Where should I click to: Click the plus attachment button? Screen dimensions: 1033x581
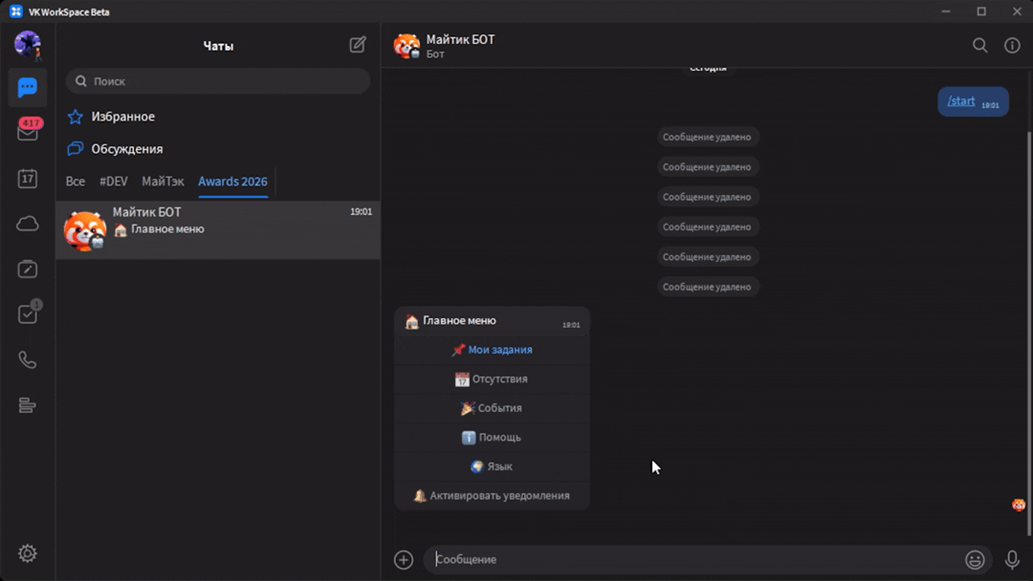pos(404,560)
